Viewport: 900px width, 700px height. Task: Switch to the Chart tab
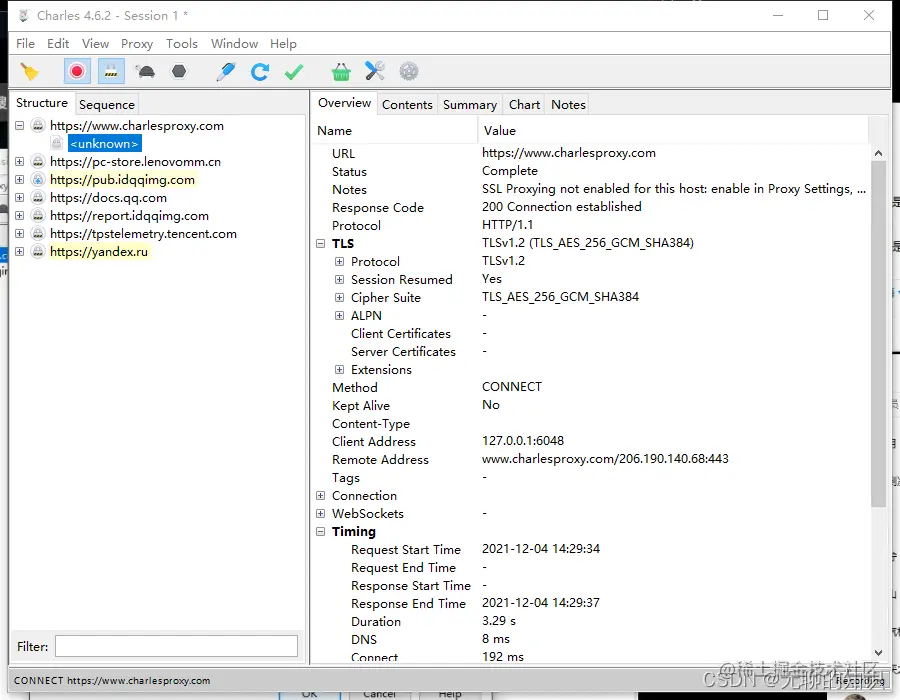tap(524, 104)
